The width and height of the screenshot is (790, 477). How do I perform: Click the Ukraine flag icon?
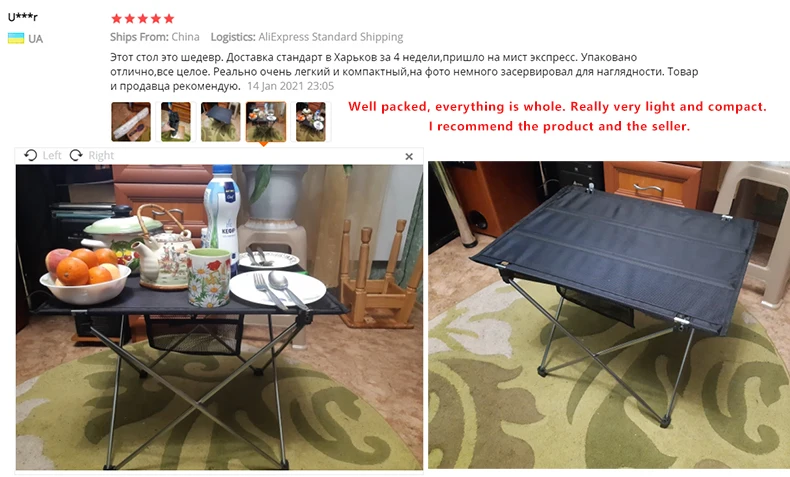pos(16,38)
